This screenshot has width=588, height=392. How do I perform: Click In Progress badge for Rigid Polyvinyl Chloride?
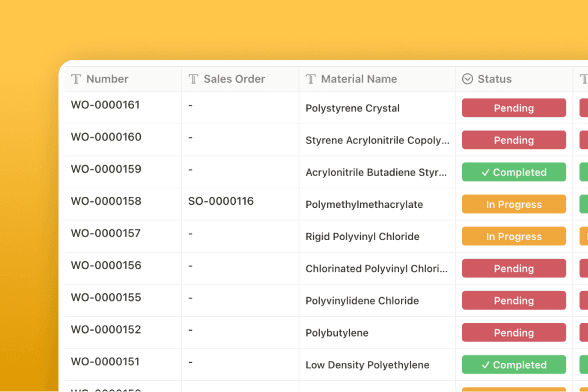click(x=514, y=236)
